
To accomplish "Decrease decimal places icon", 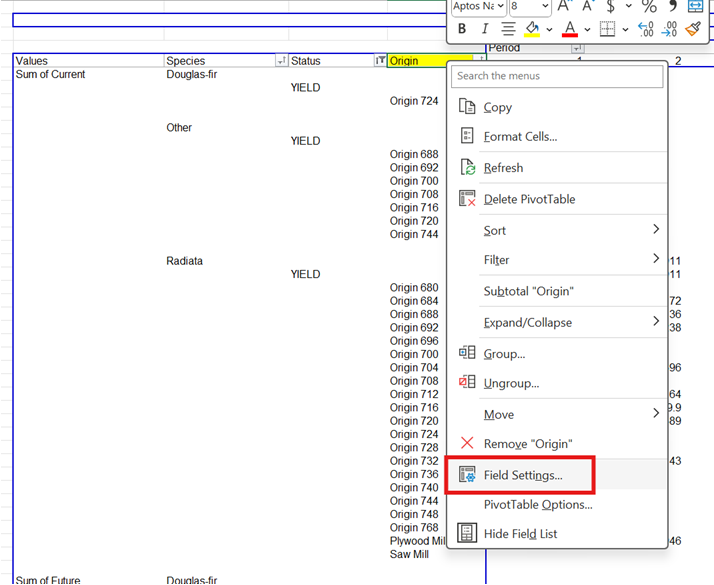I will 669,29.
